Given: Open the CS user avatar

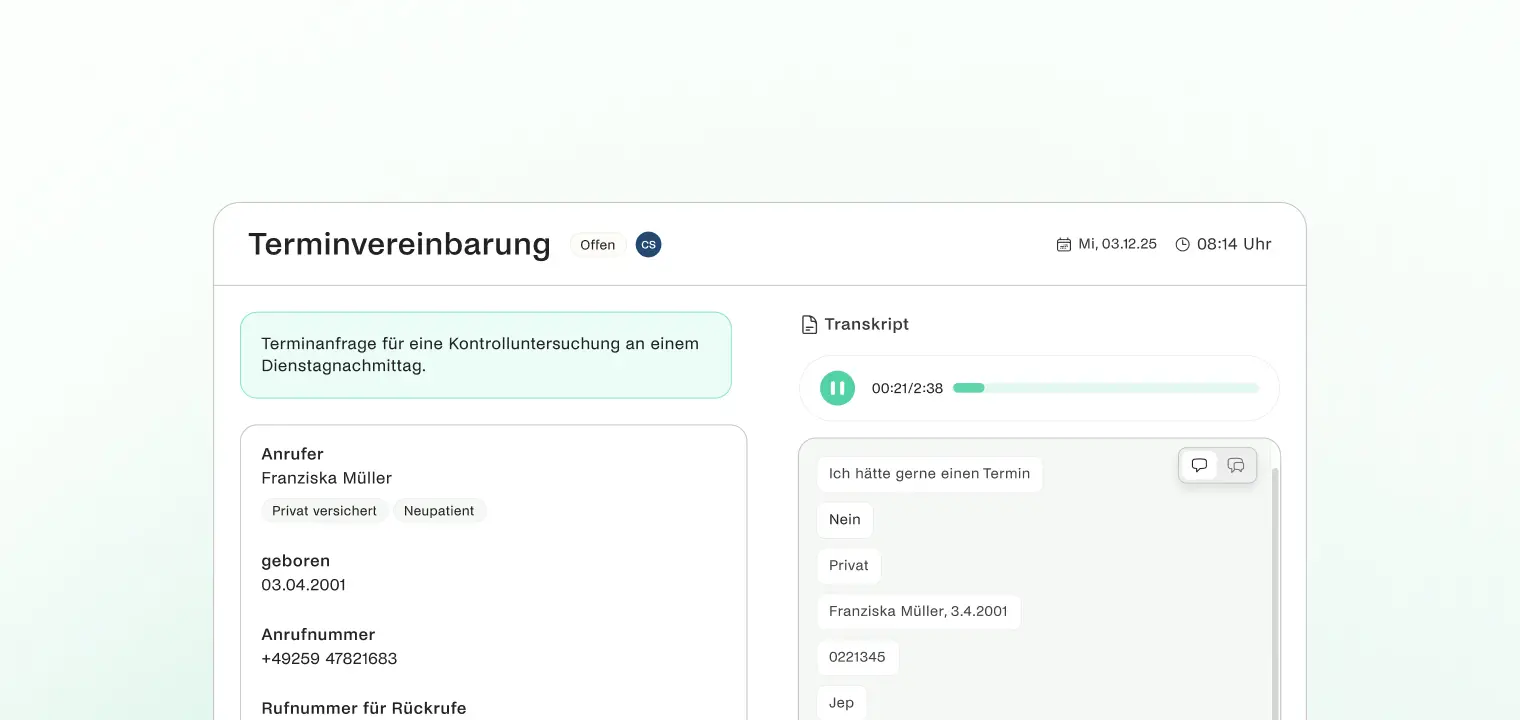Looking at the screenshot, I should 648,244.
